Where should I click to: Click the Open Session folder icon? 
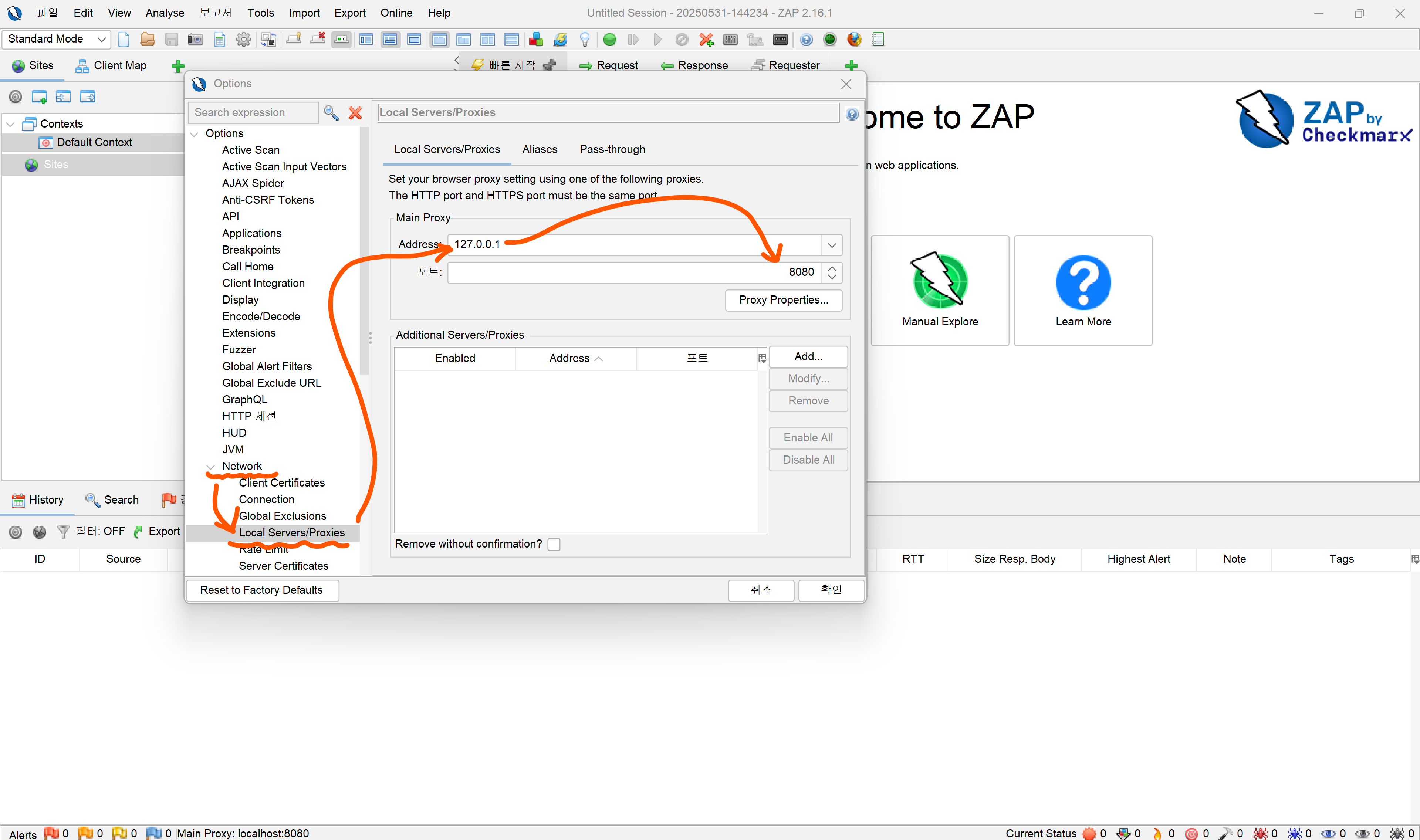click(x=147, y=39)
